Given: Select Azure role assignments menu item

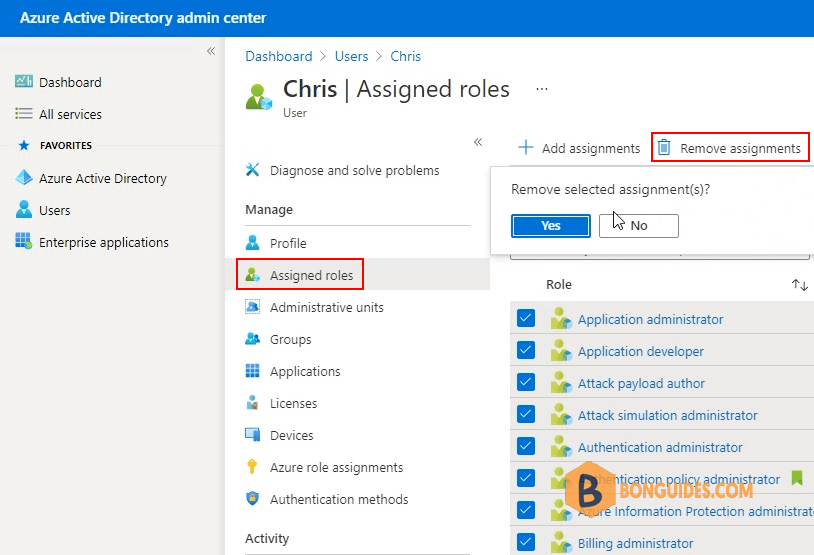Looking at the screenshot, I should 336,467.
